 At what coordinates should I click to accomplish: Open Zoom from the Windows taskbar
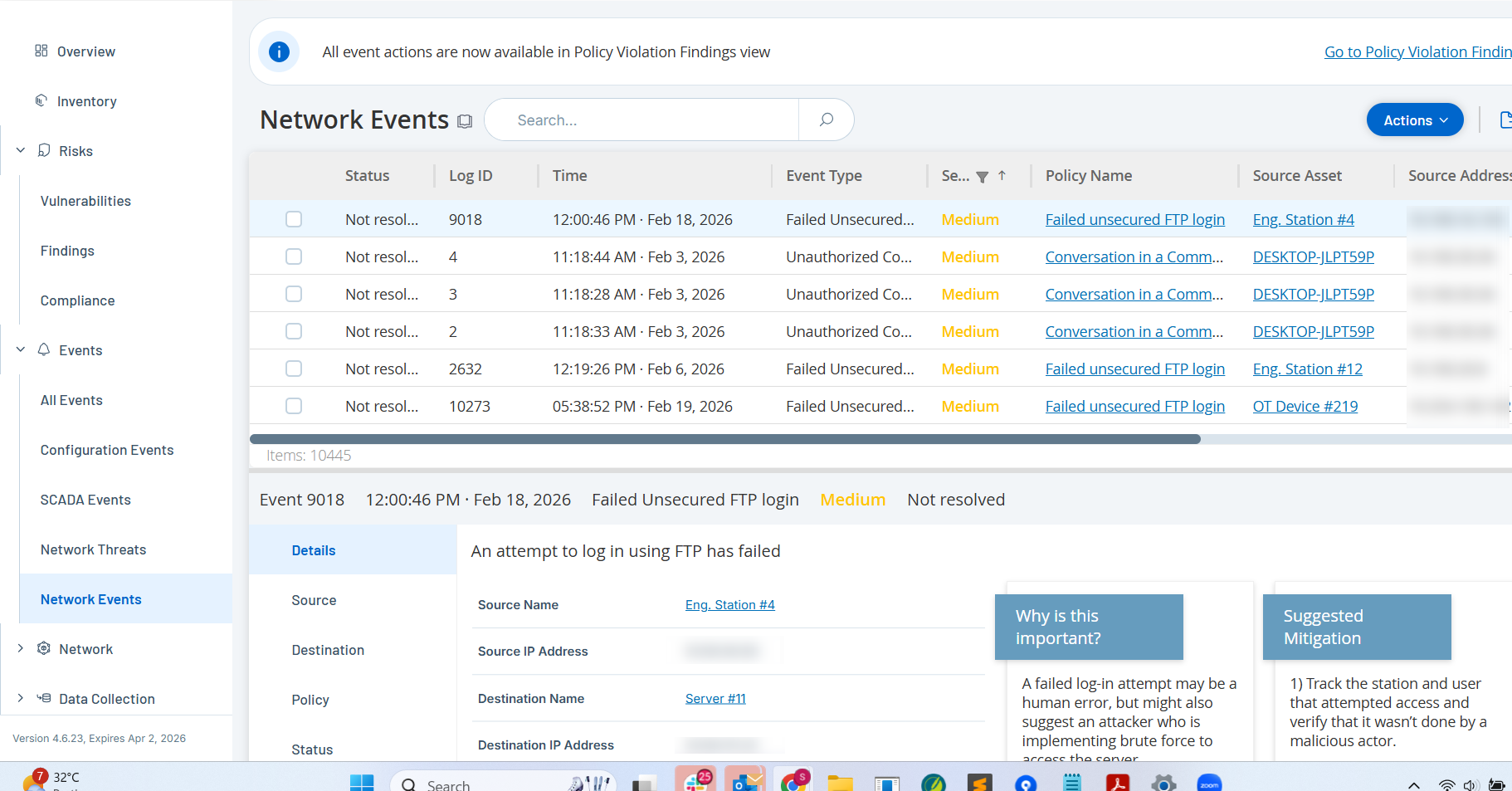1209,783
